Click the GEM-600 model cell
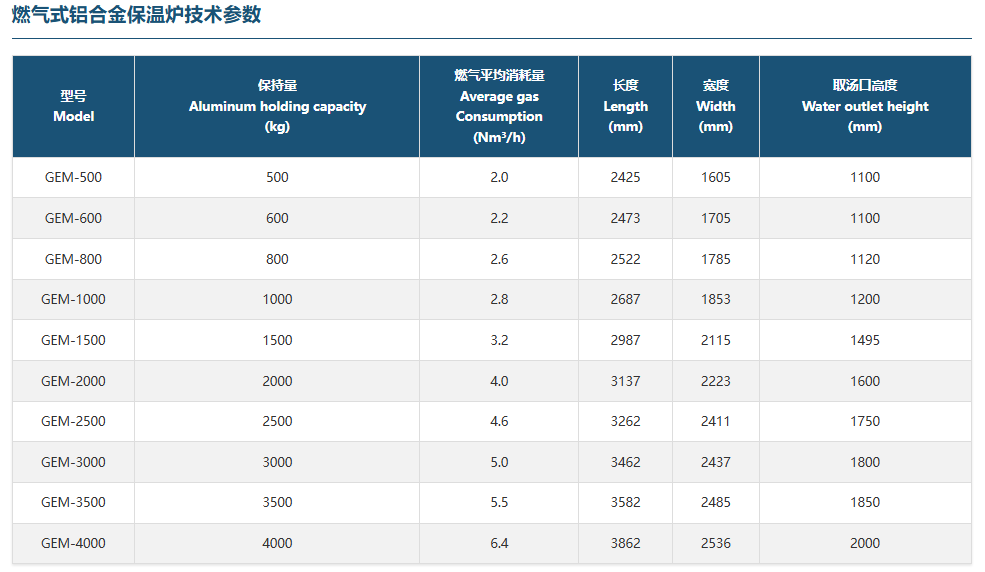 (73, 218)
